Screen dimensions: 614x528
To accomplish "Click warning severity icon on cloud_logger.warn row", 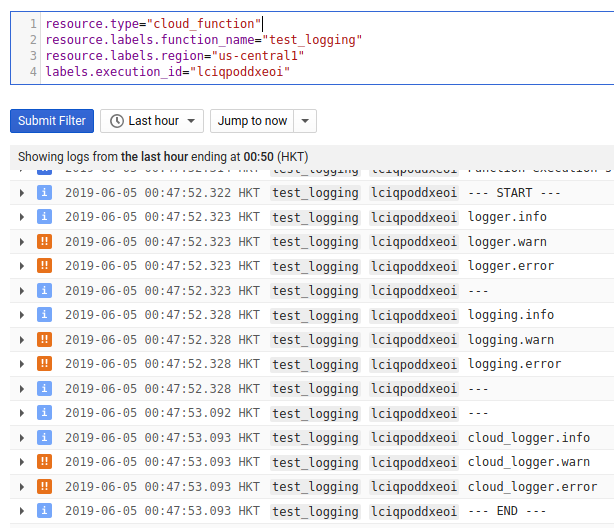I will coord(44,462).
